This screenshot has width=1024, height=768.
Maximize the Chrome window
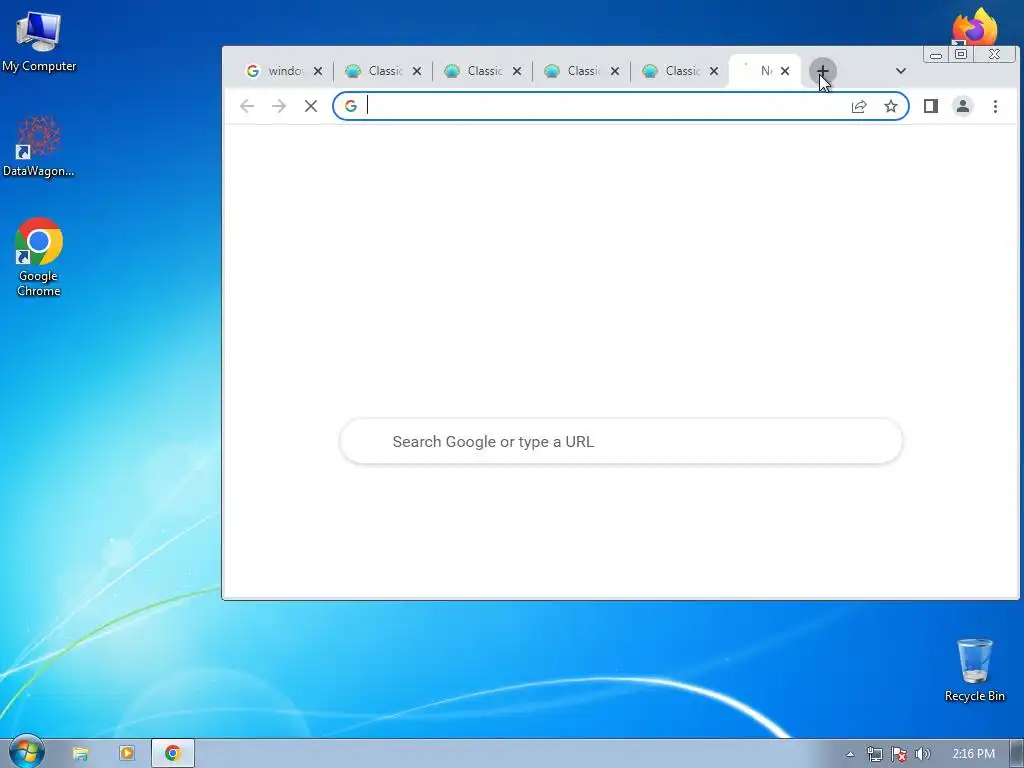tap(961, 55)
